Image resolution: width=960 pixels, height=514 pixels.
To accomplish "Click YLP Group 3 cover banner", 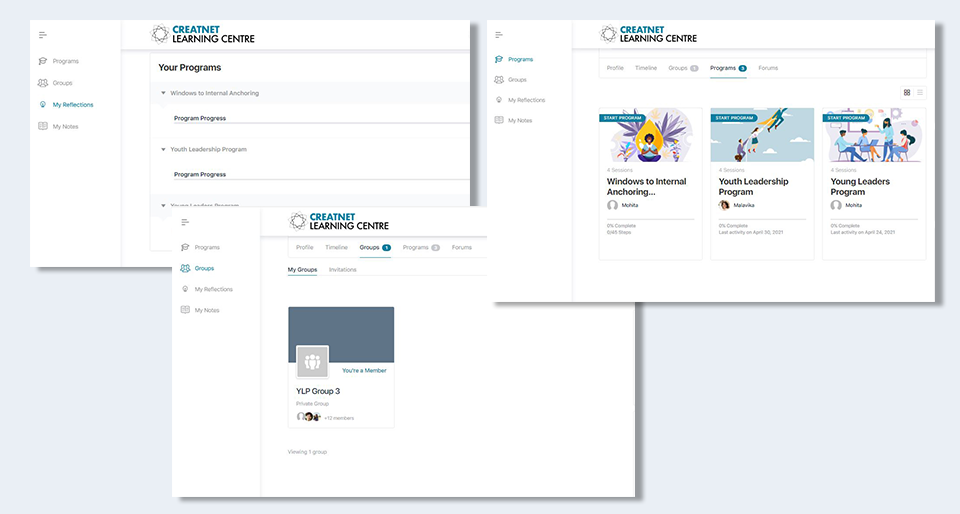I will [x=341, y=334].
